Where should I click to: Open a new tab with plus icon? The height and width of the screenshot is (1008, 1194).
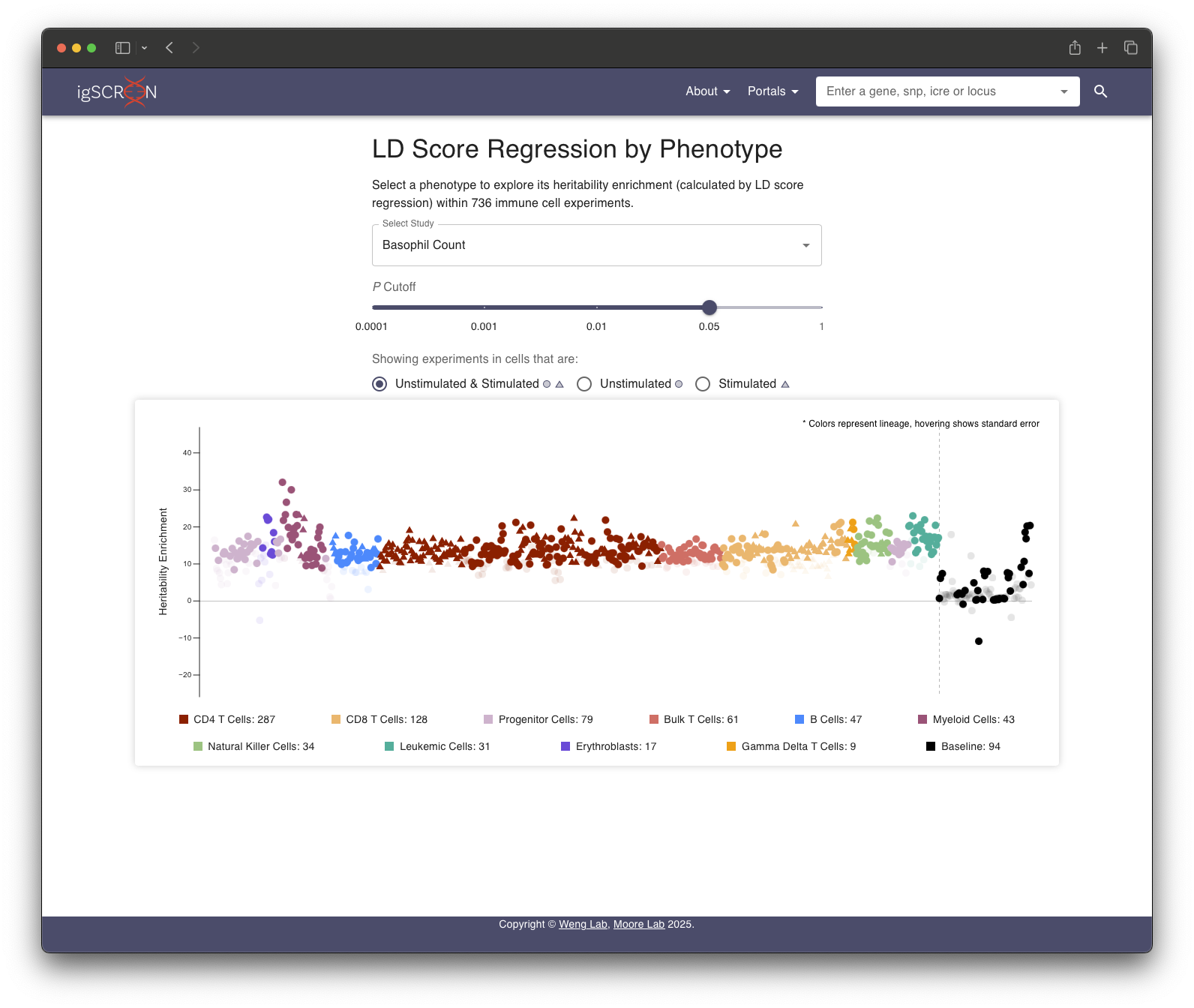pos(1102,48)
